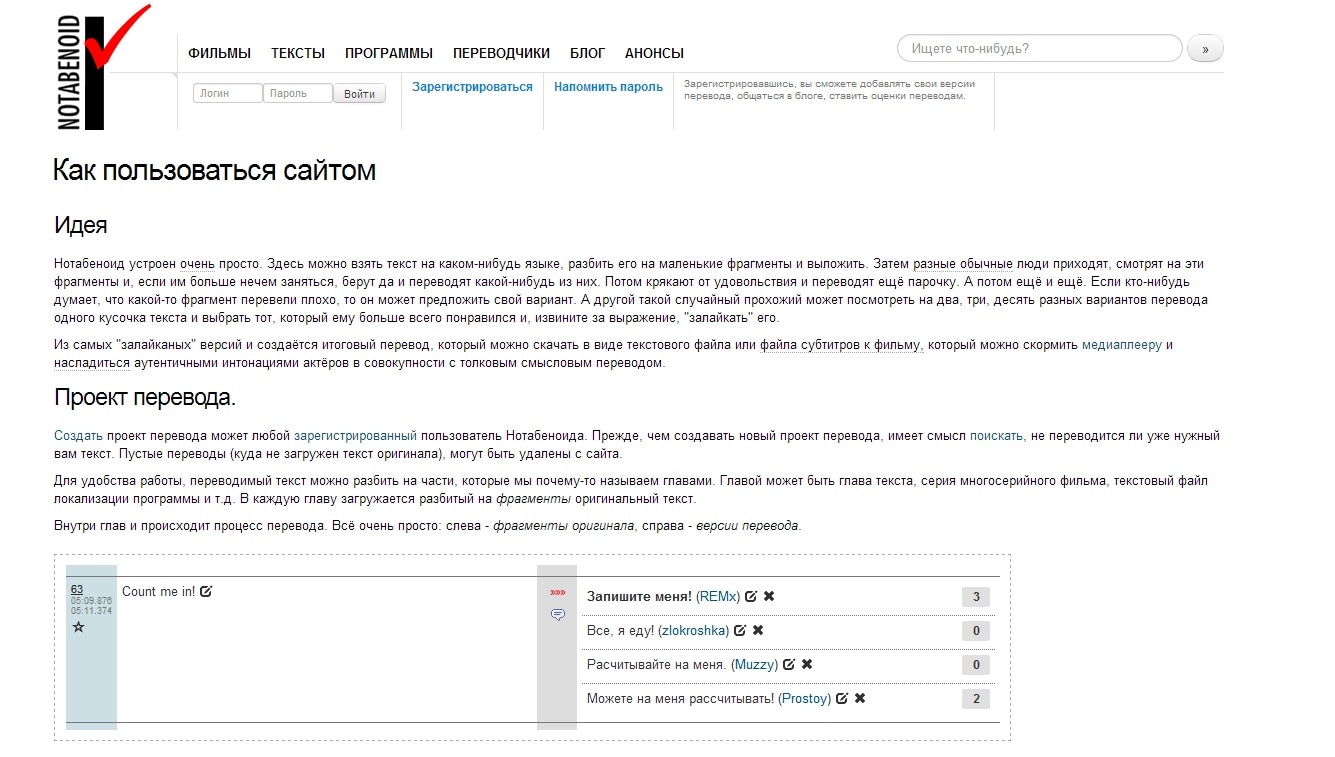Click the heading 'Как пользоваться сайтом'

tap(214, 170)
